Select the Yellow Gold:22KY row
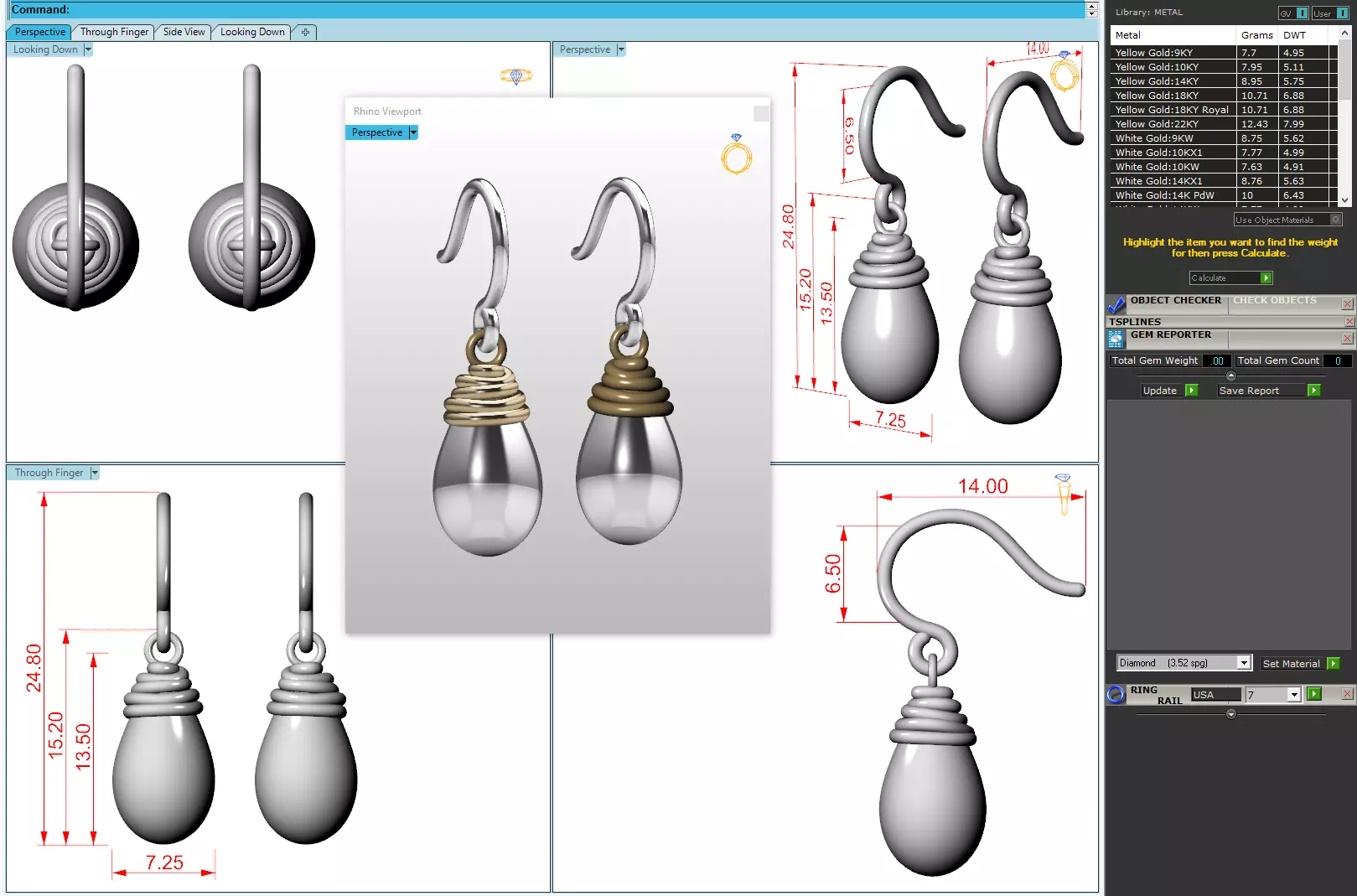Viewport: 1357px width, 896px height. [1223, 124]
